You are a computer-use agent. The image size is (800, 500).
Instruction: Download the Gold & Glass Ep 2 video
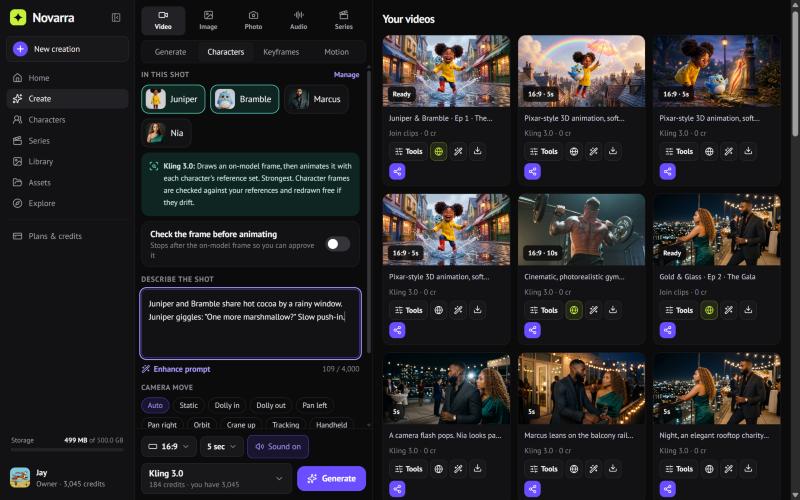coord(748,310)
